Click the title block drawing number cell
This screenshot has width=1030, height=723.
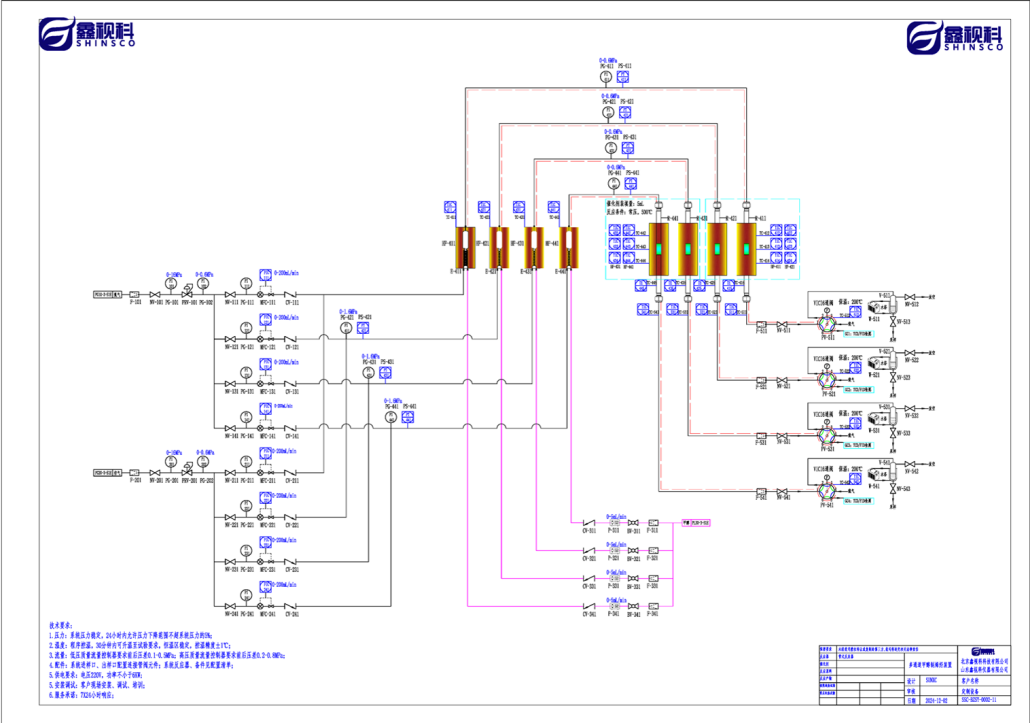(979, 700)
